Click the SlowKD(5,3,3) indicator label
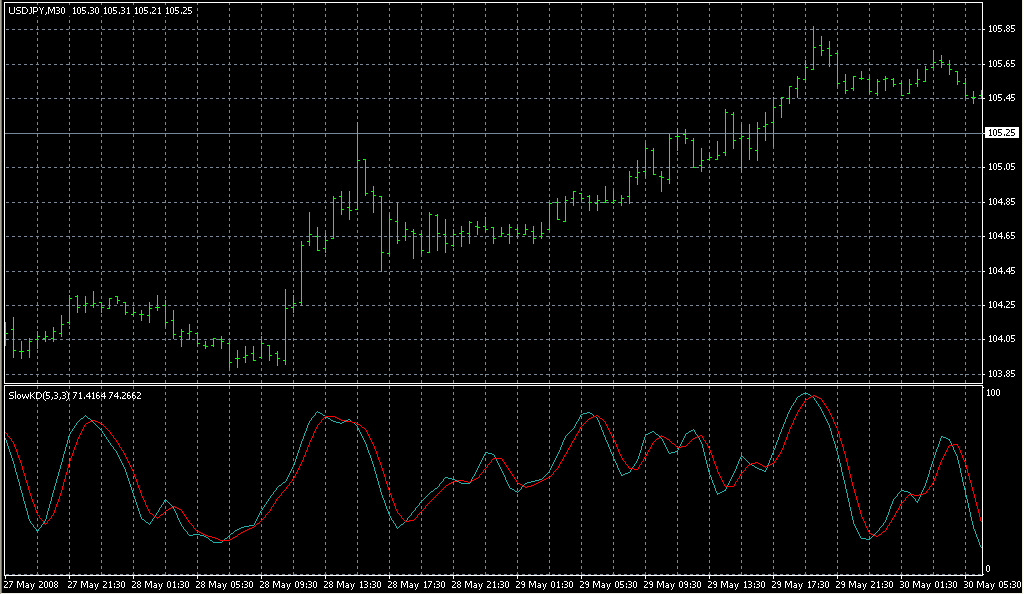This screenshot has height=594, width=1024. [x=38, y=396]
